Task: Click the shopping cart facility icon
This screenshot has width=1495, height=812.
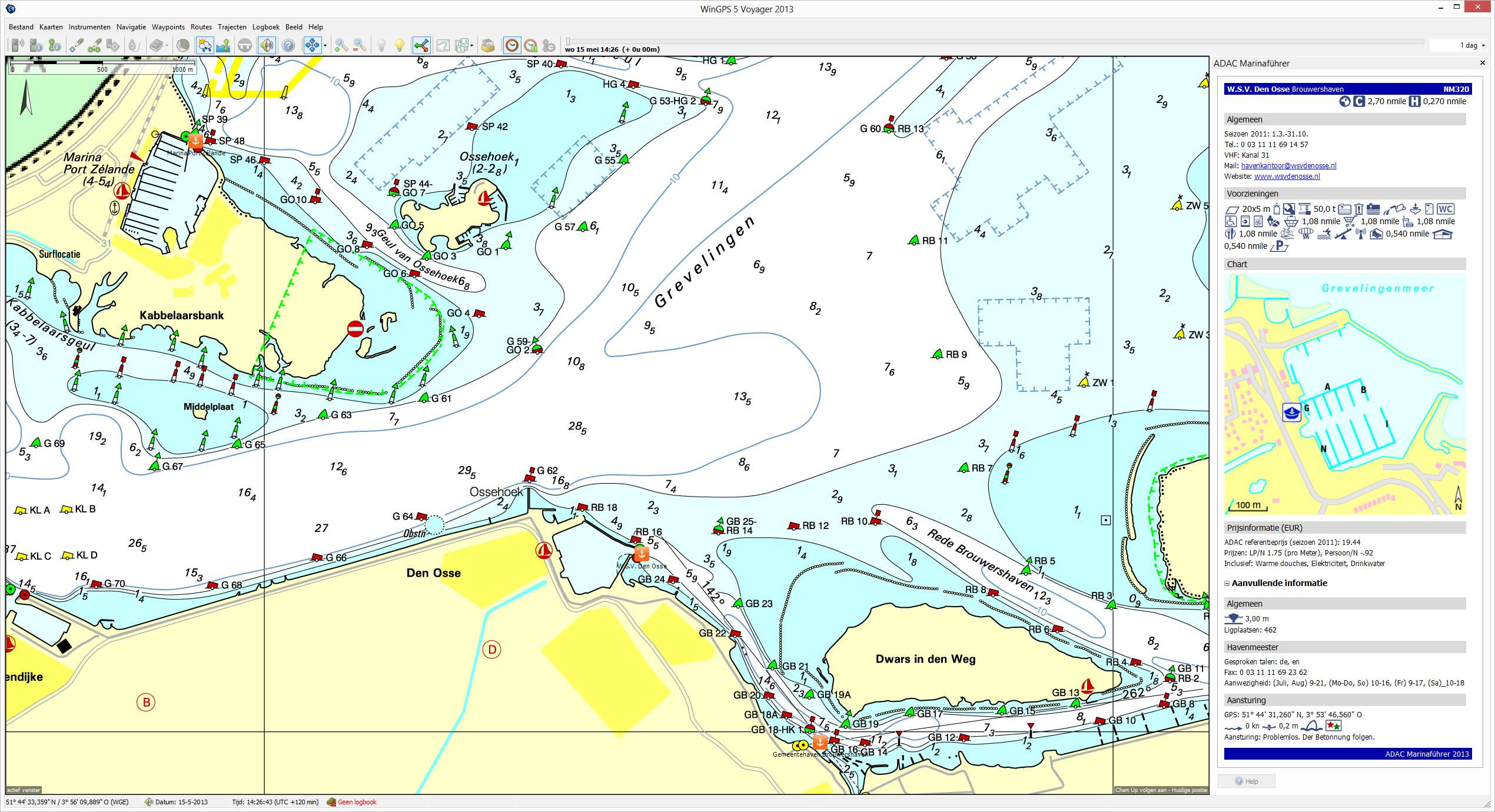Action: pyautogui.click(x=1350, y=221)
